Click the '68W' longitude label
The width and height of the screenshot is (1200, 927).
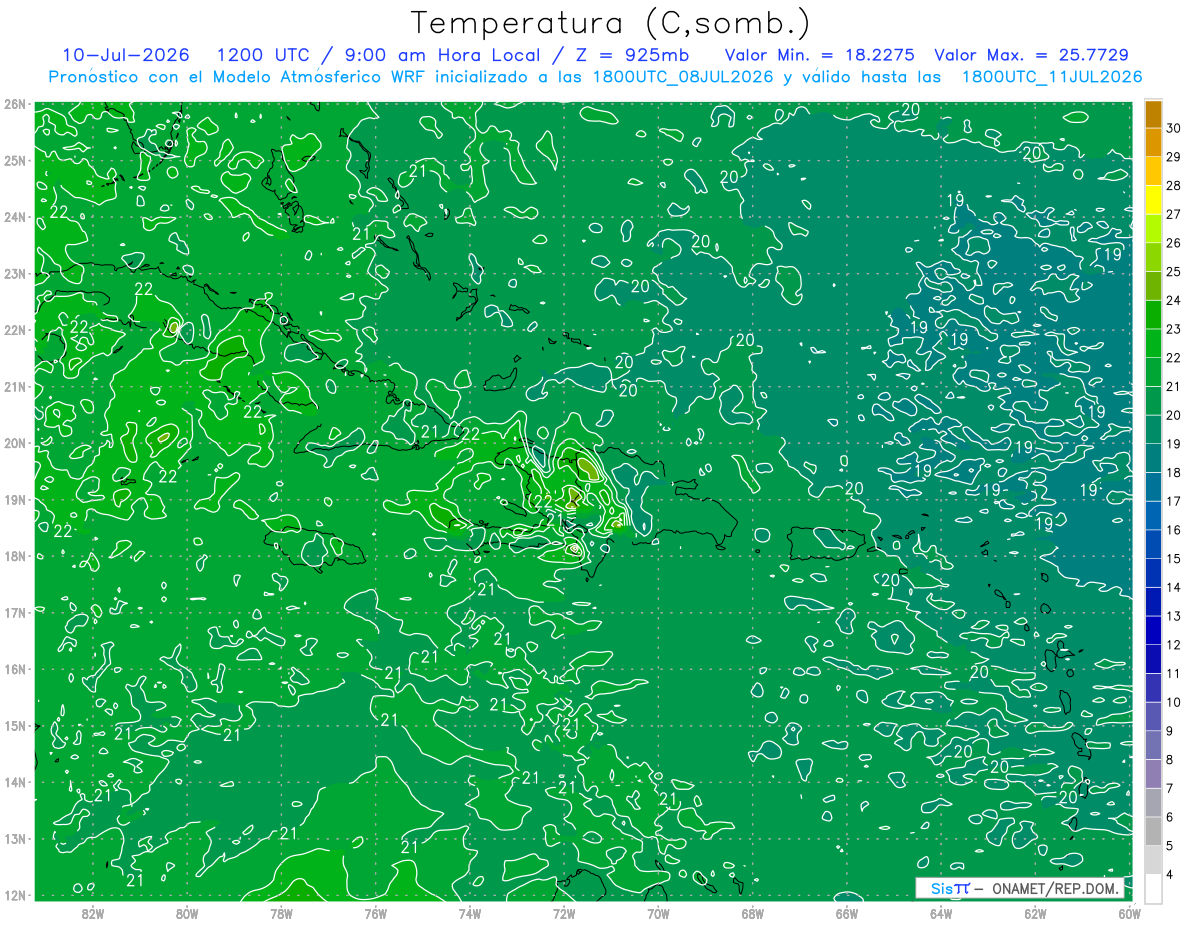752,913
